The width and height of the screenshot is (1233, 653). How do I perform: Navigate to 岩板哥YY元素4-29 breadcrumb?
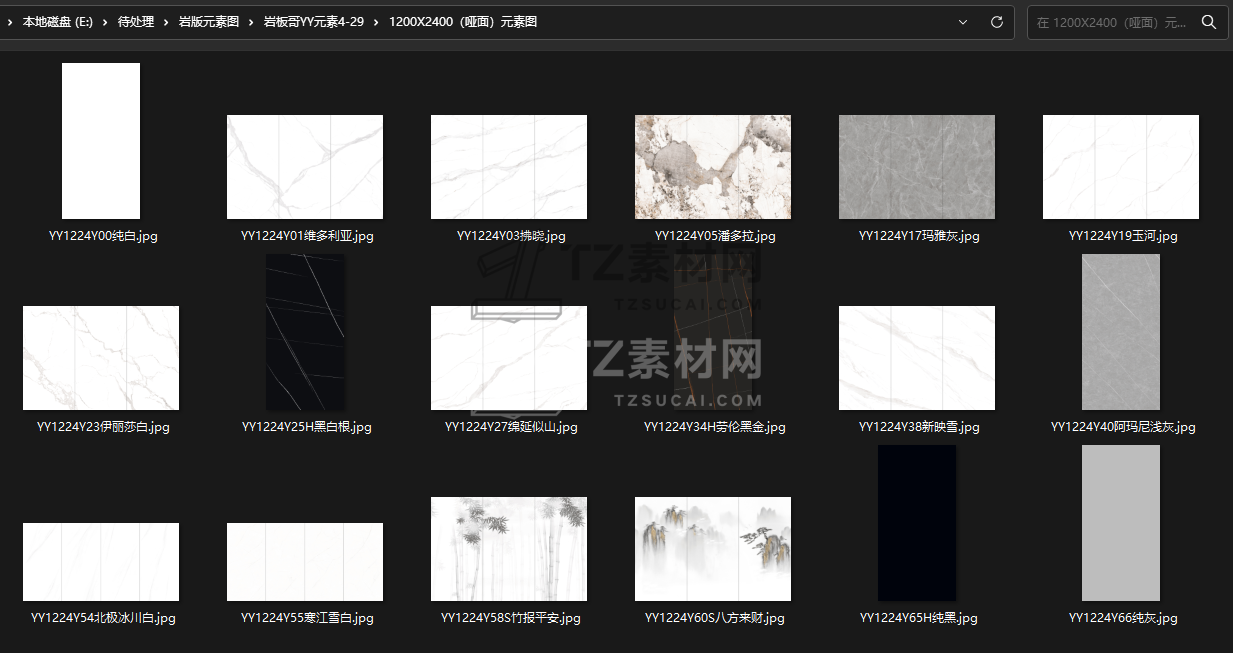313,22
